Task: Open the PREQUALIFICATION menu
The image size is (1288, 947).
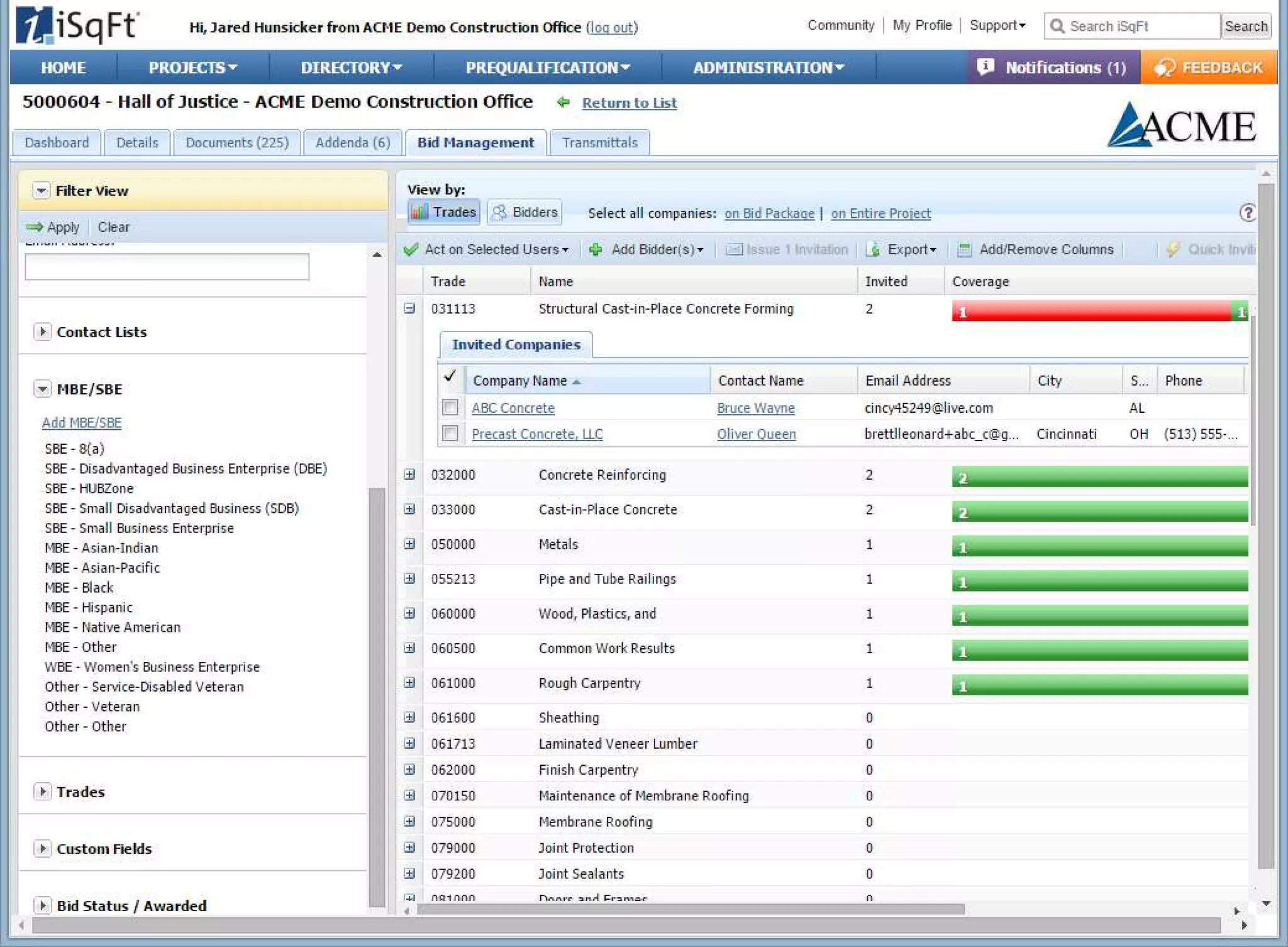Action: pos(547,67)
